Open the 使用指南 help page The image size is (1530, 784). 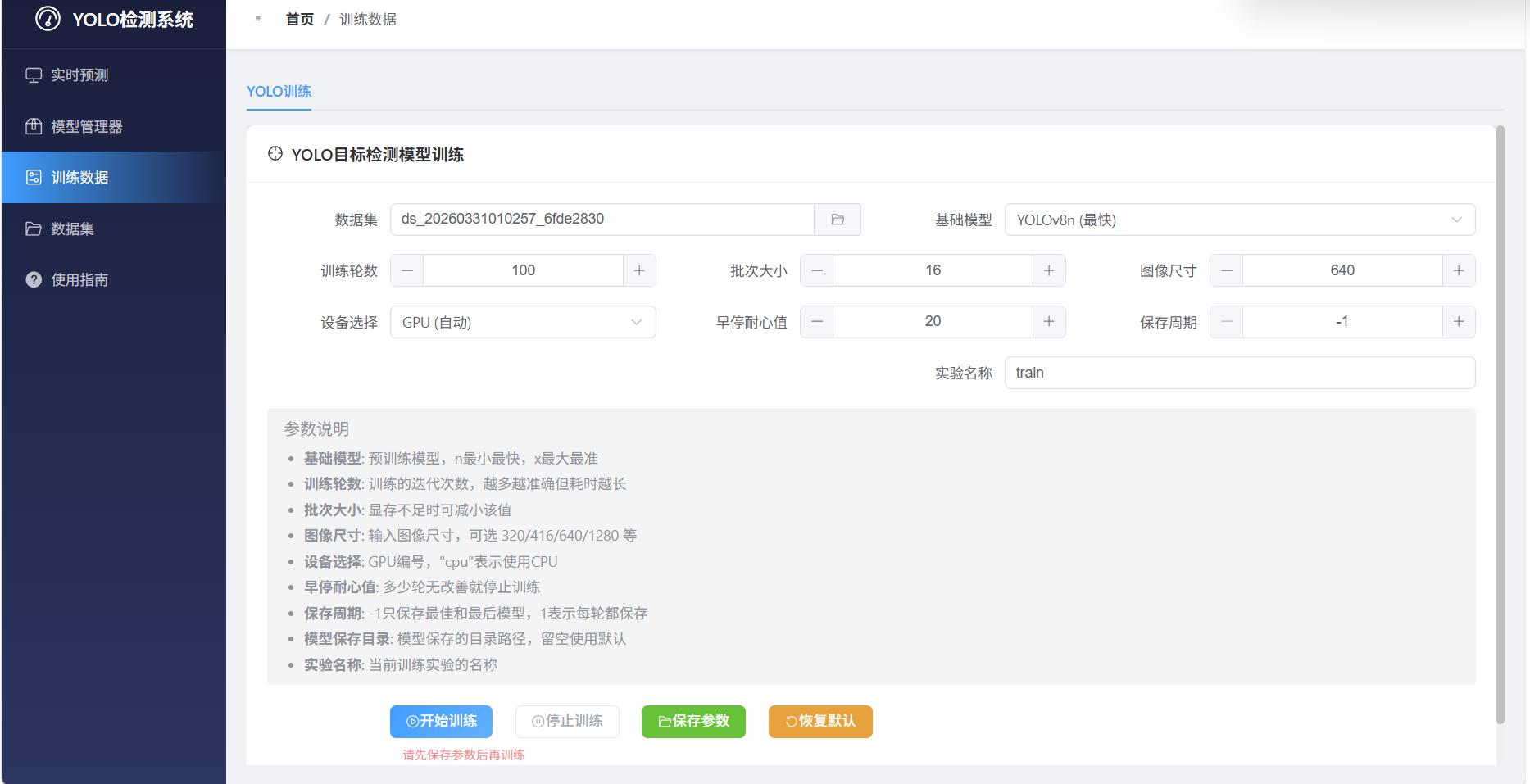click(79, 280)
